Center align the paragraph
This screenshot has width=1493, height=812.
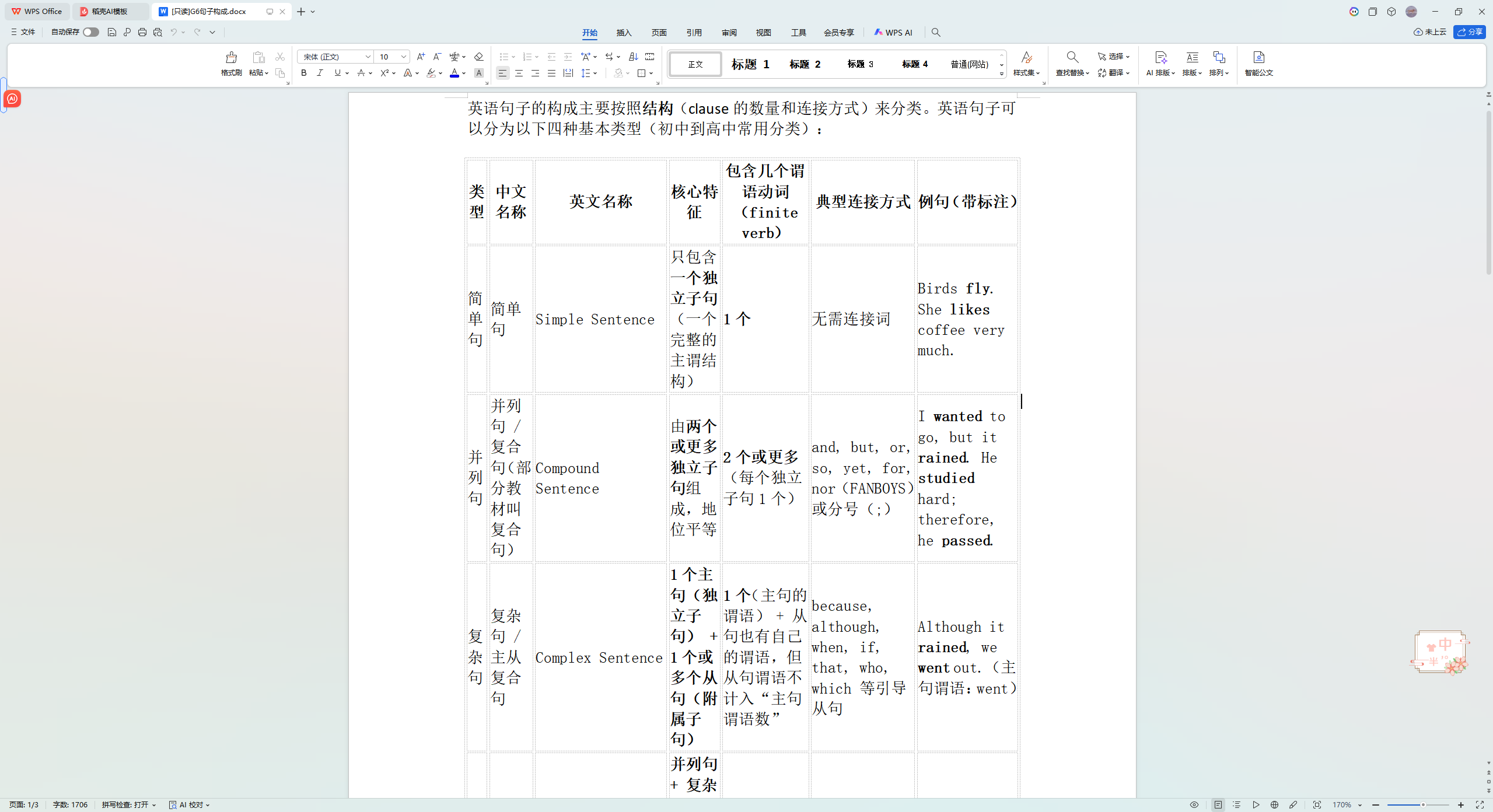point(519,73)
